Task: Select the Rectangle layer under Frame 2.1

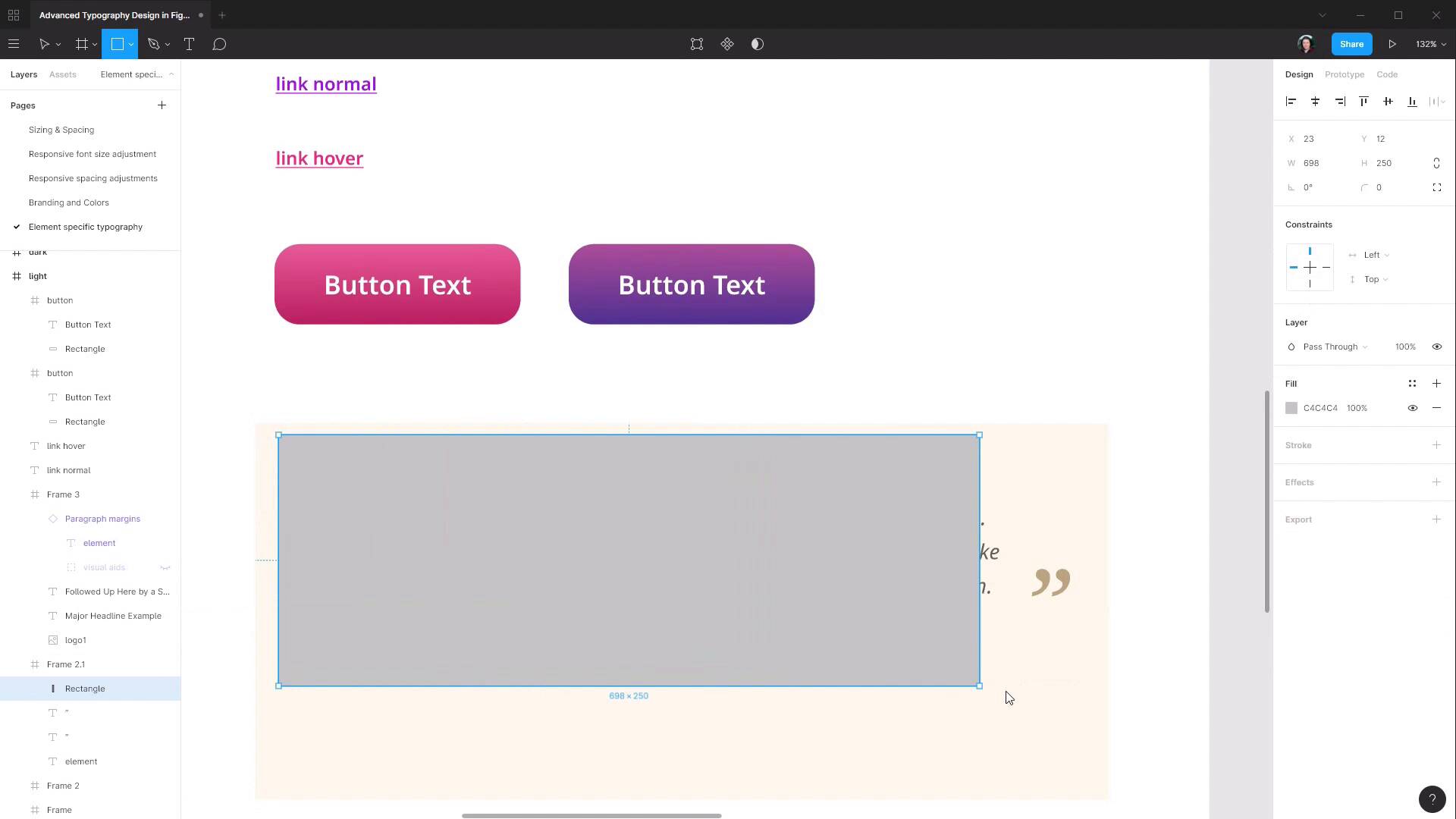Action: [x=85, y=688]
